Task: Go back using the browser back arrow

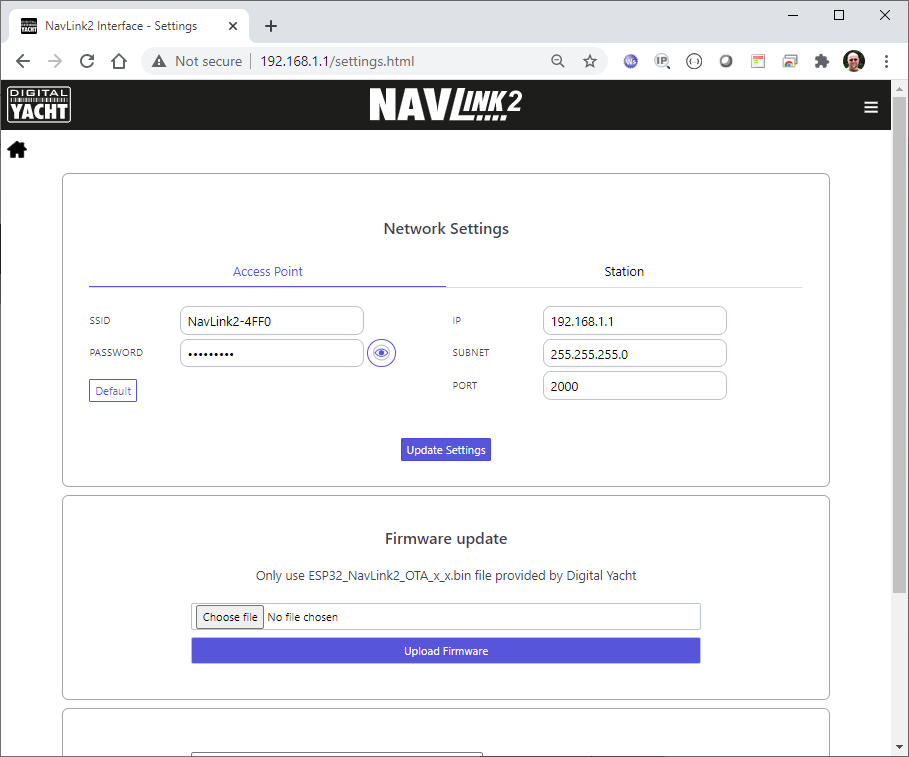Action: (23, 61)
